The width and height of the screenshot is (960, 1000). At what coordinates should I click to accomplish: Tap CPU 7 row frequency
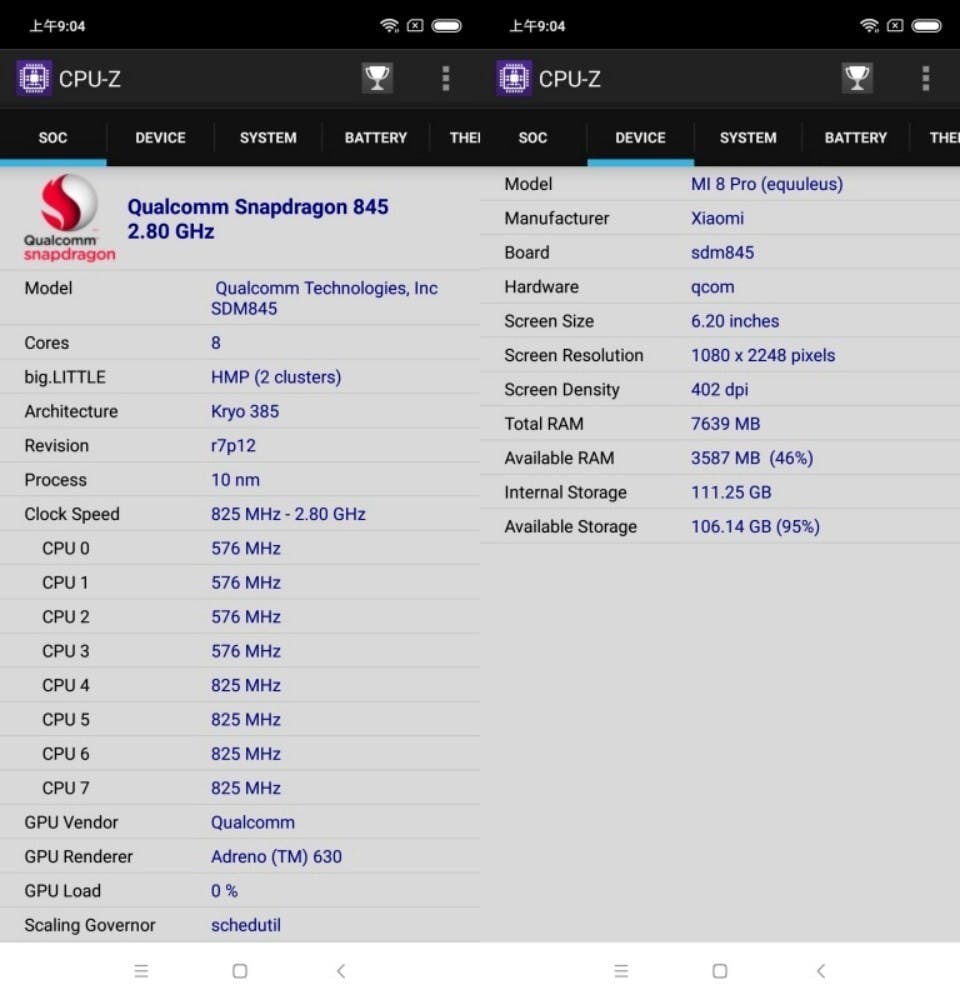tap(246, 788)
